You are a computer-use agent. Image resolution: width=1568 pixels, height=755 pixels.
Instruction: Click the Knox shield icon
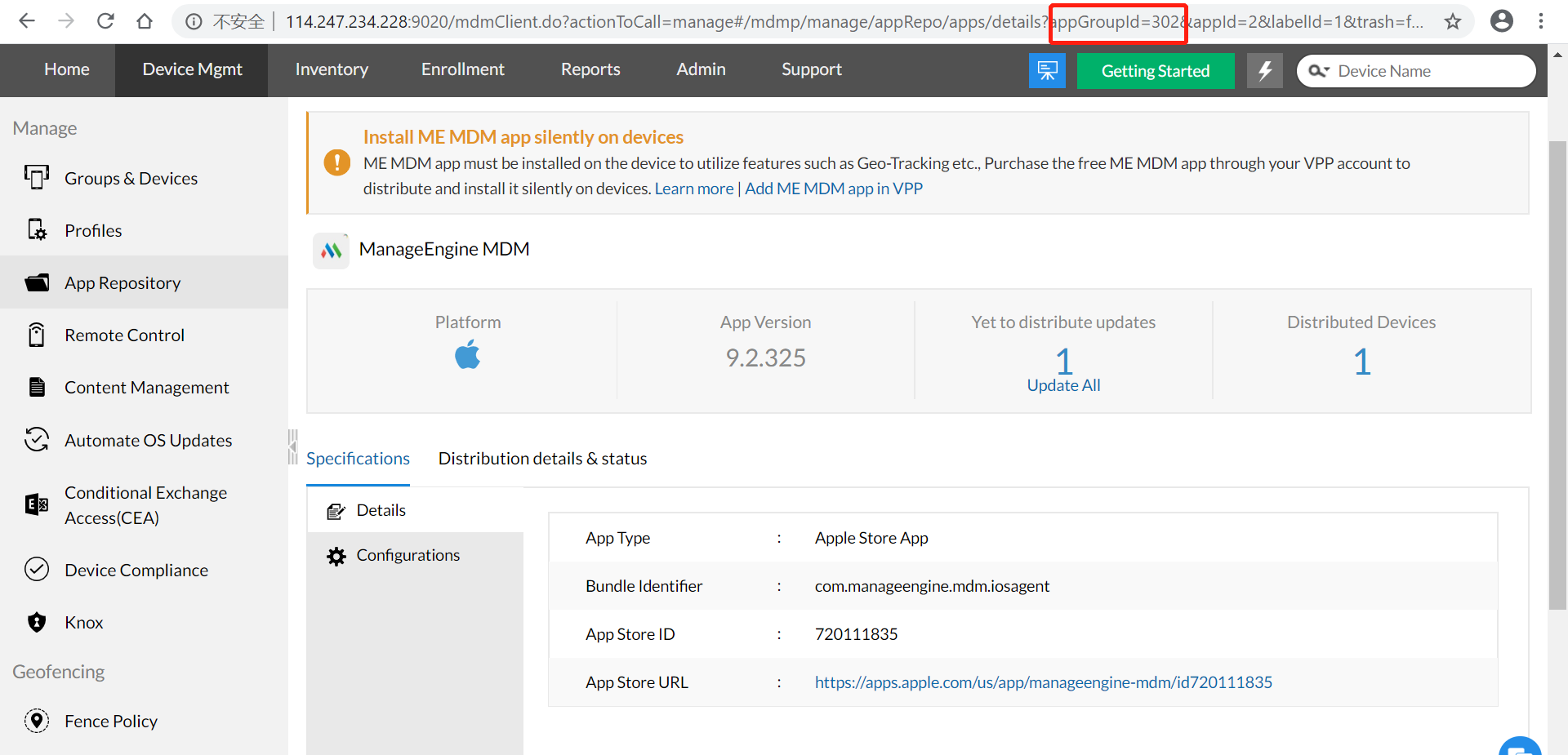(x=37, y=622)
